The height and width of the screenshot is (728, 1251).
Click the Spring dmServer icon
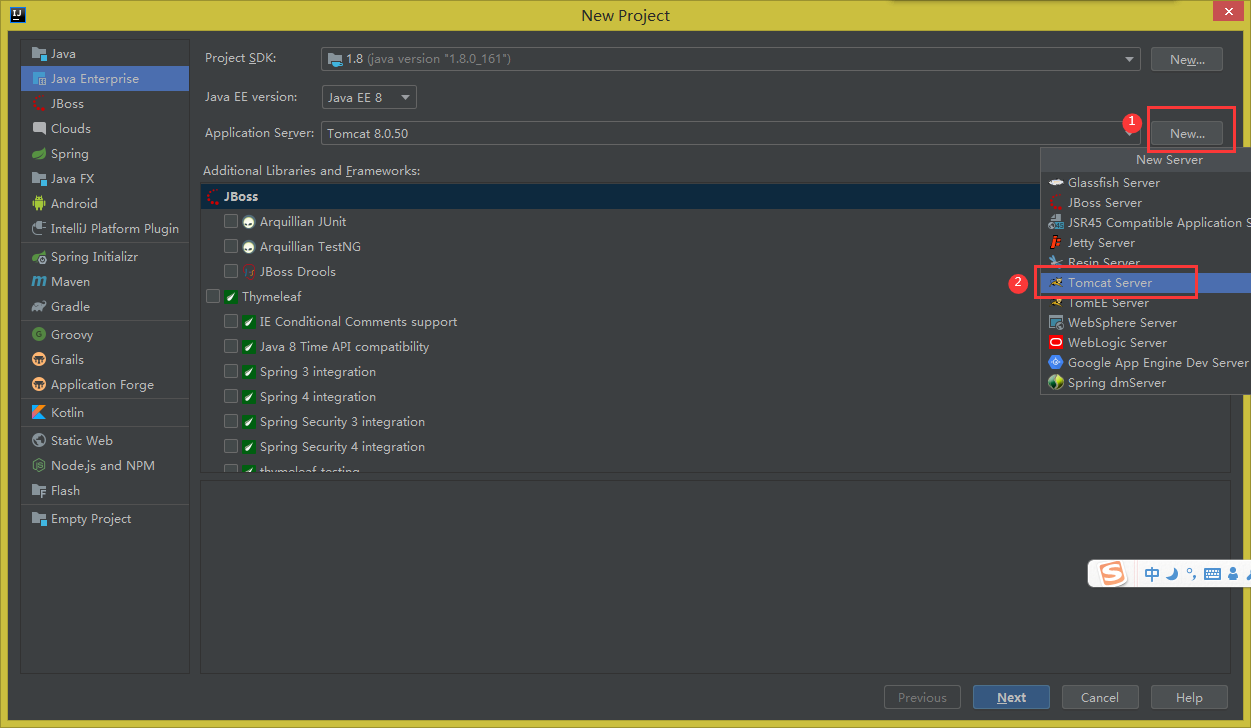pos(1056,383)
